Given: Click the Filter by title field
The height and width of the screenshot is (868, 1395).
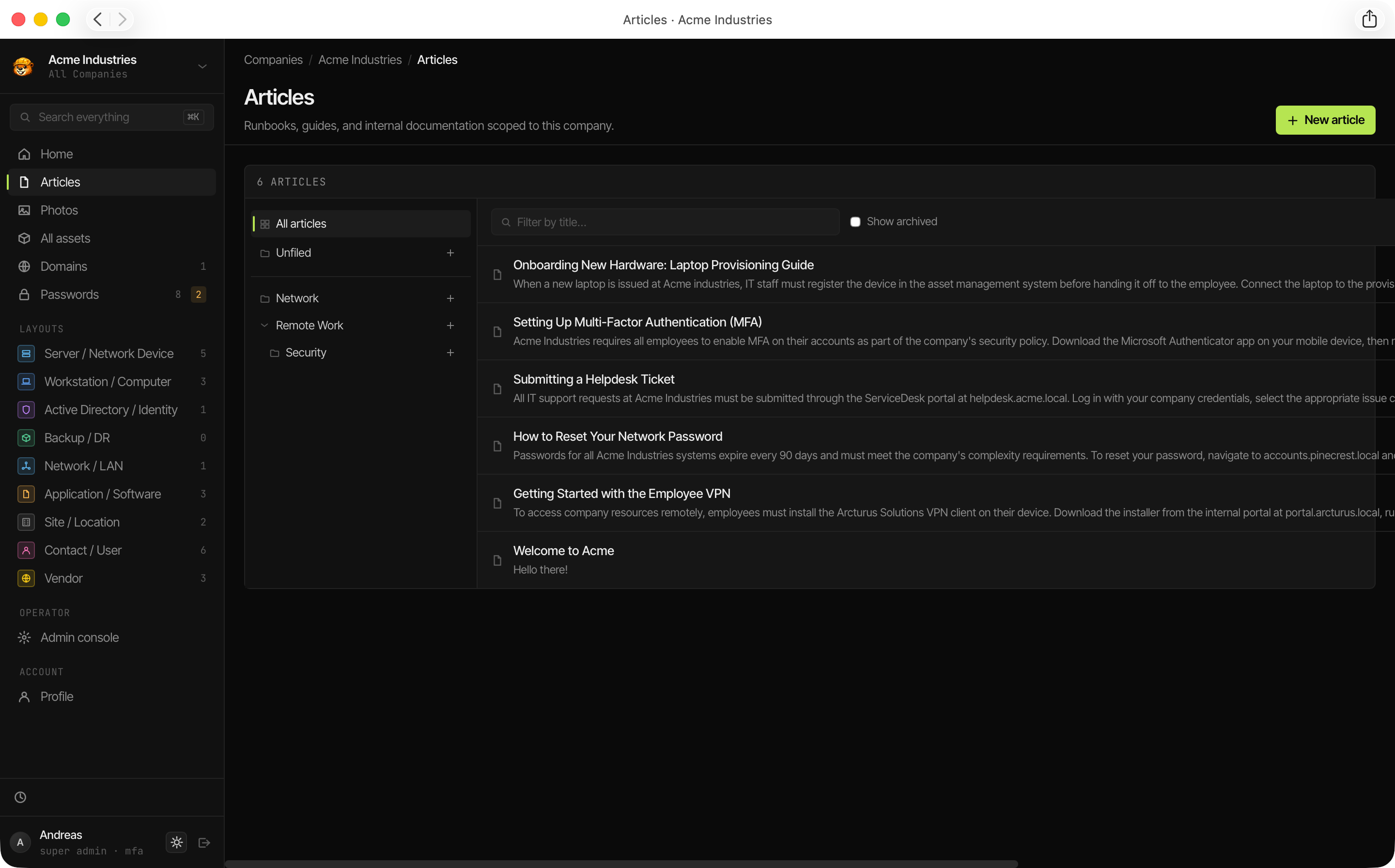Looking at the screenshot, I should coord(665,222).
